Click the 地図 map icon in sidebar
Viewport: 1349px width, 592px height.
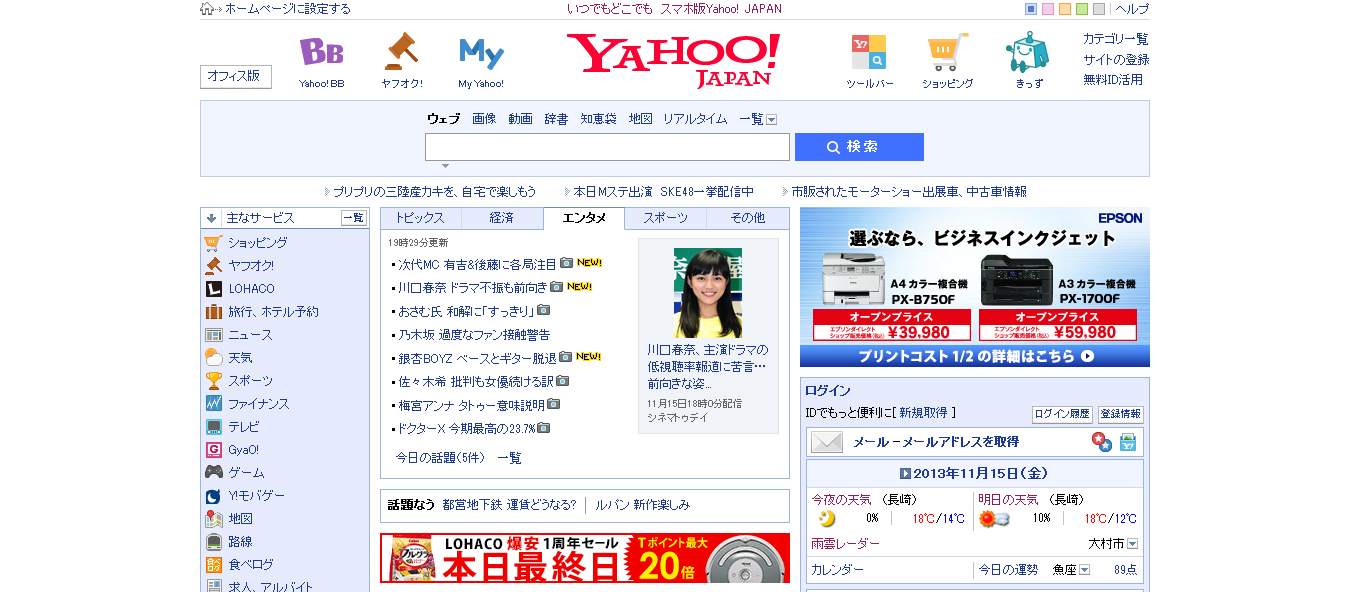point(213,519)
